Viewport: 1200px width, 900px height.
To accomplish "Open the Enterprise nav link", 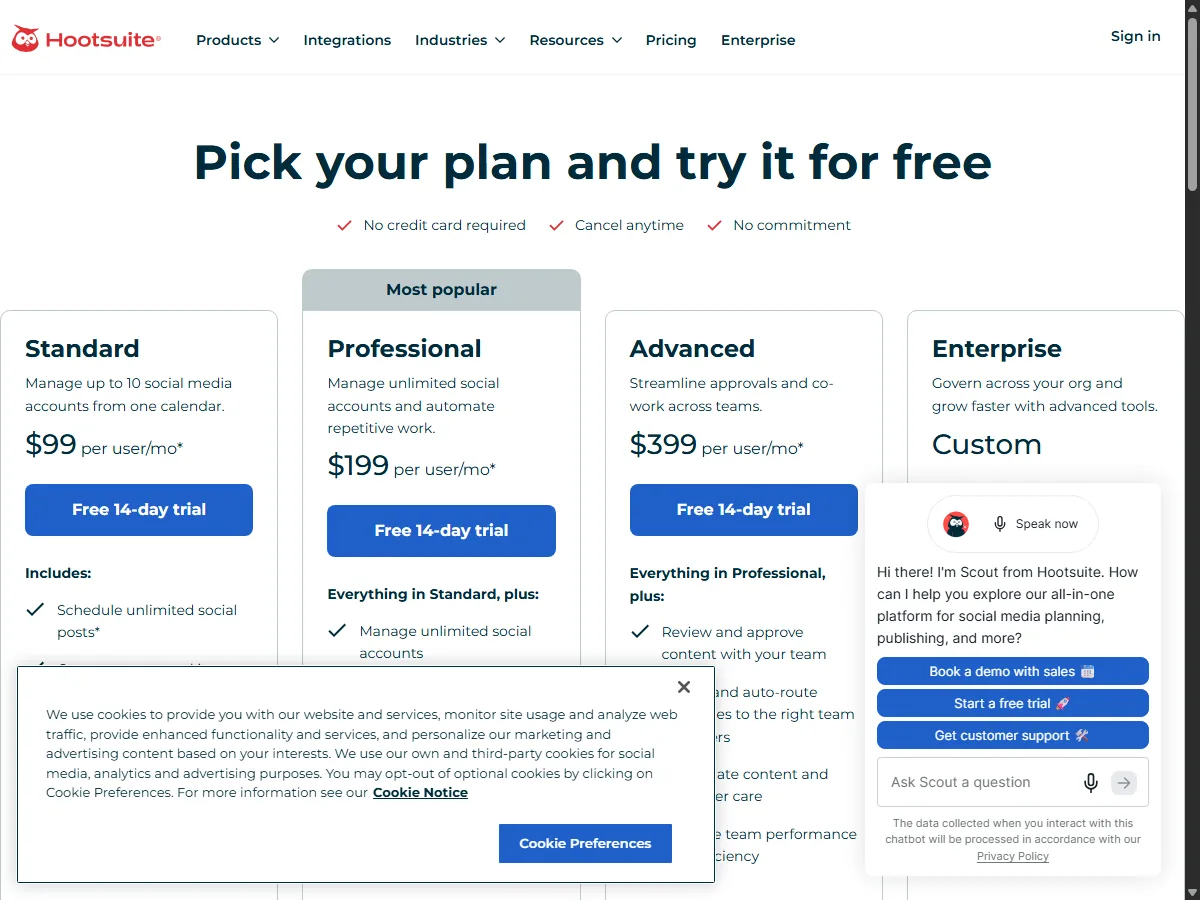I will [758, 40].
